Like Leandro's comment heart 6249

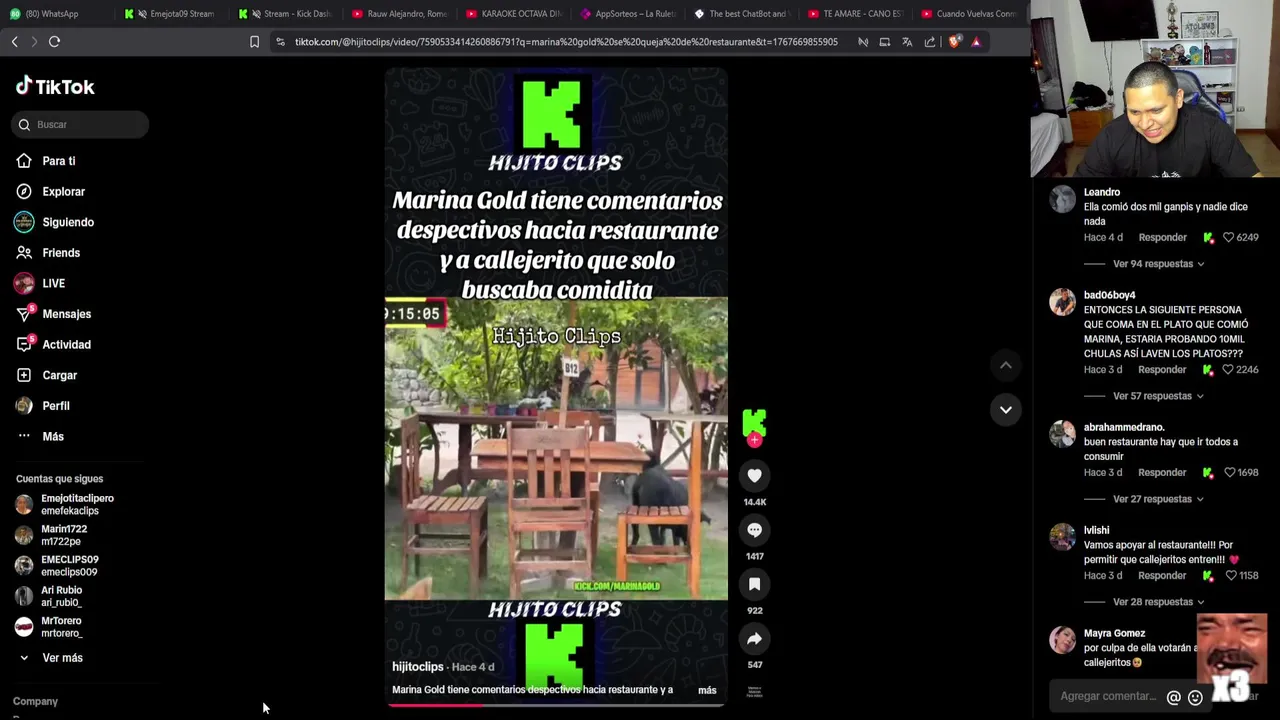pyautogui.click(x=1229, y=238)
